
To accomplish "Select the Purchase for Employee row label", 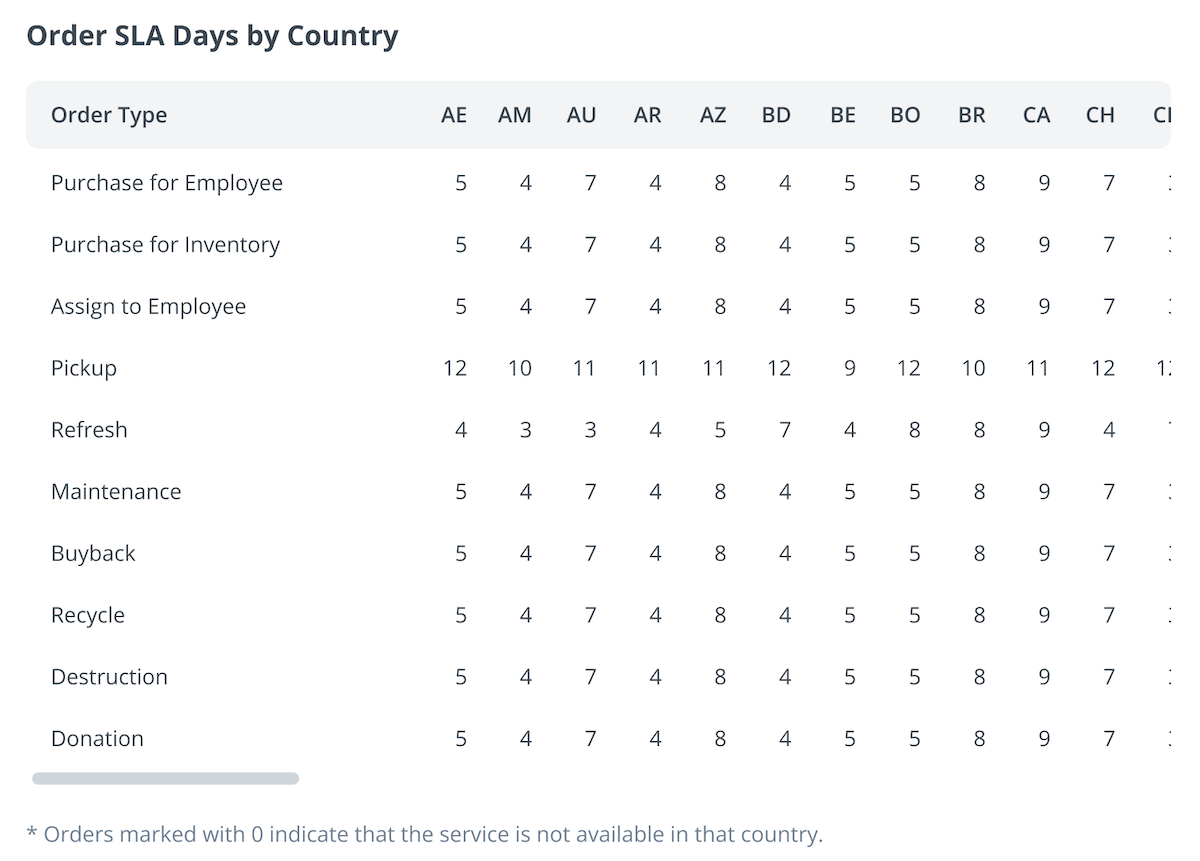I will point(167,183).
